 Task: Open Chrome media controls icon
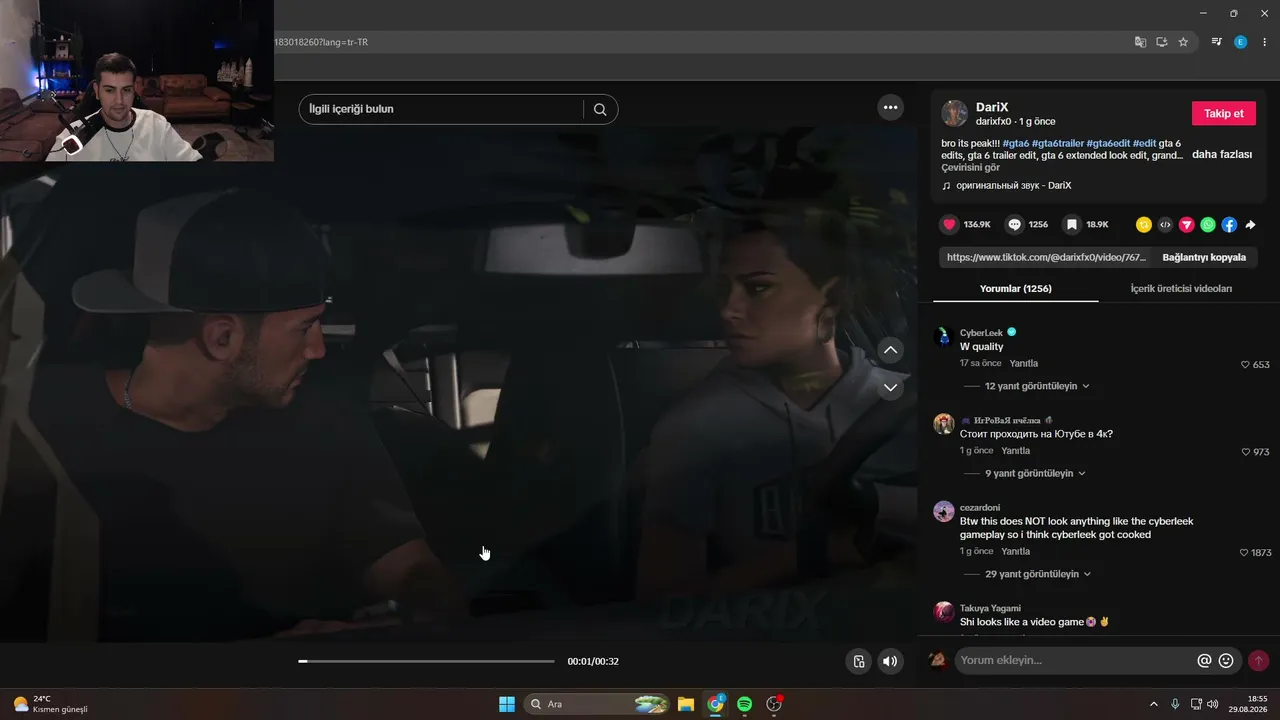tap(1216, 42)
